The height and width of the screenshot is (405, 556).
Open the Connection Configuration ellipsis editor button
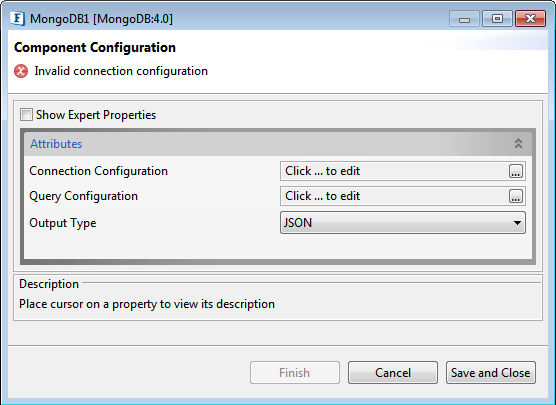(516, 171)
